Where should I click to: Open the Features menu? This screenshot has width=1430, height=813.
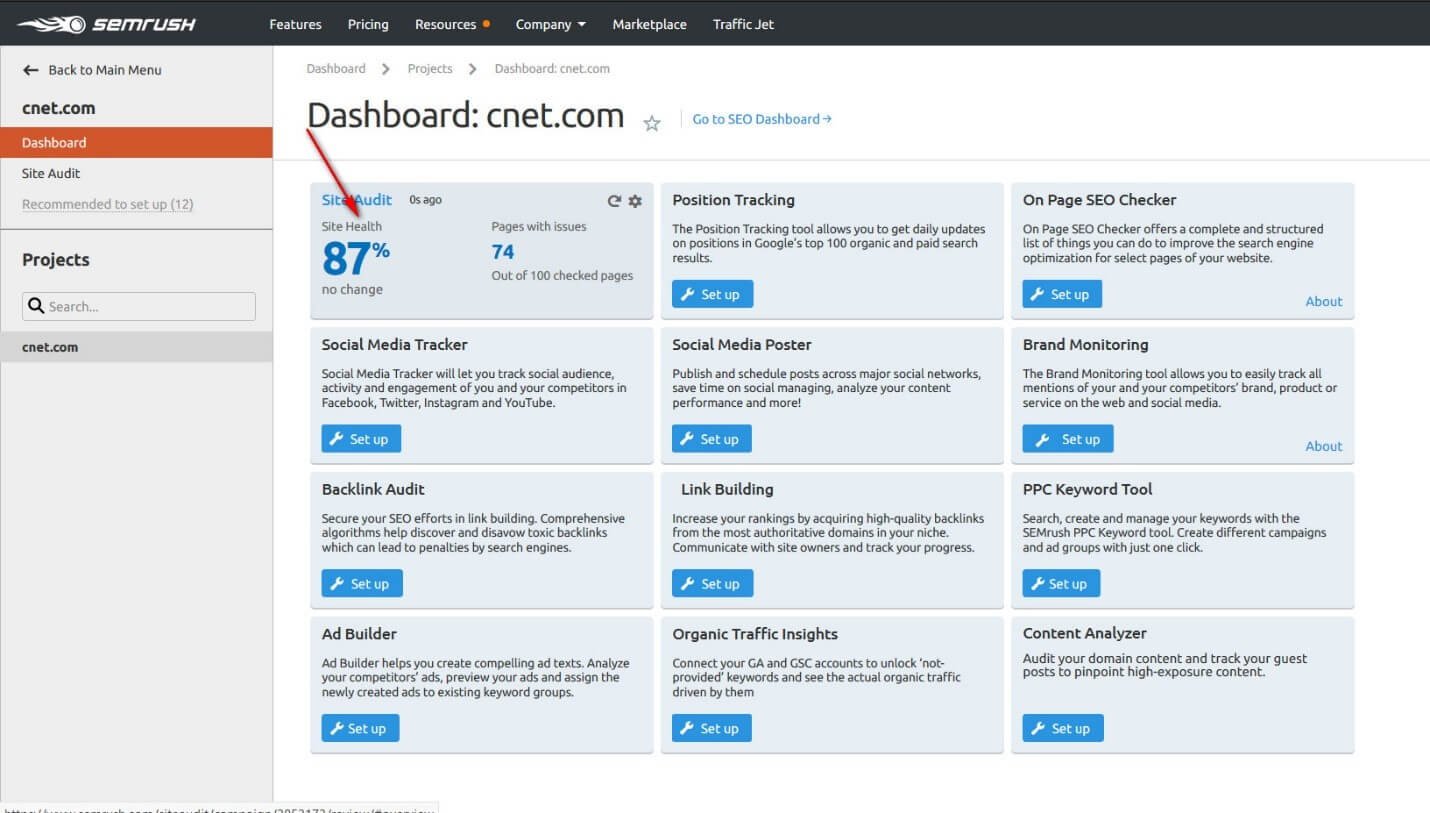tap(295, 24)
